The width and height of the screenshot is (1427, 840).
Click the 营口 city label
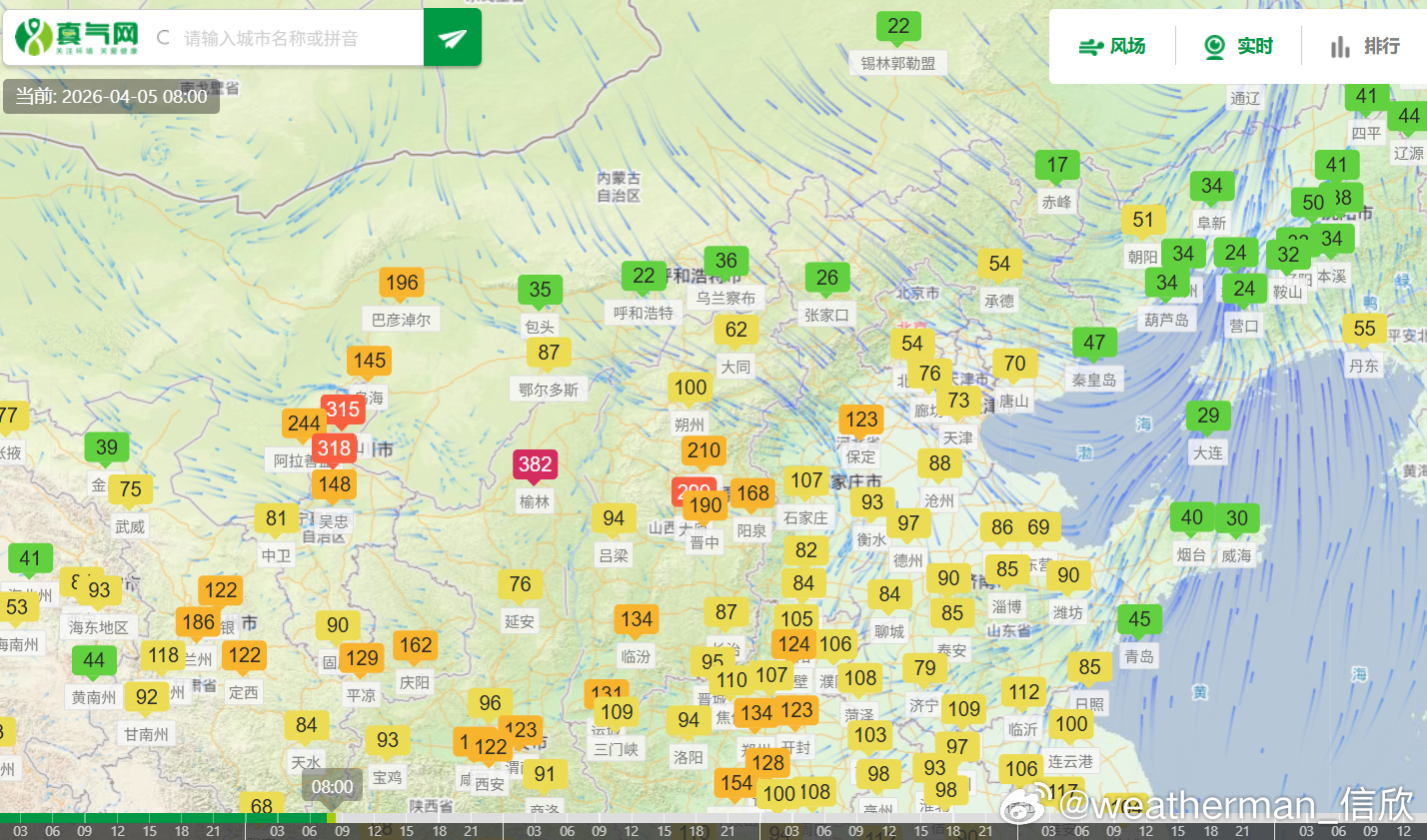coord(1244,326)
